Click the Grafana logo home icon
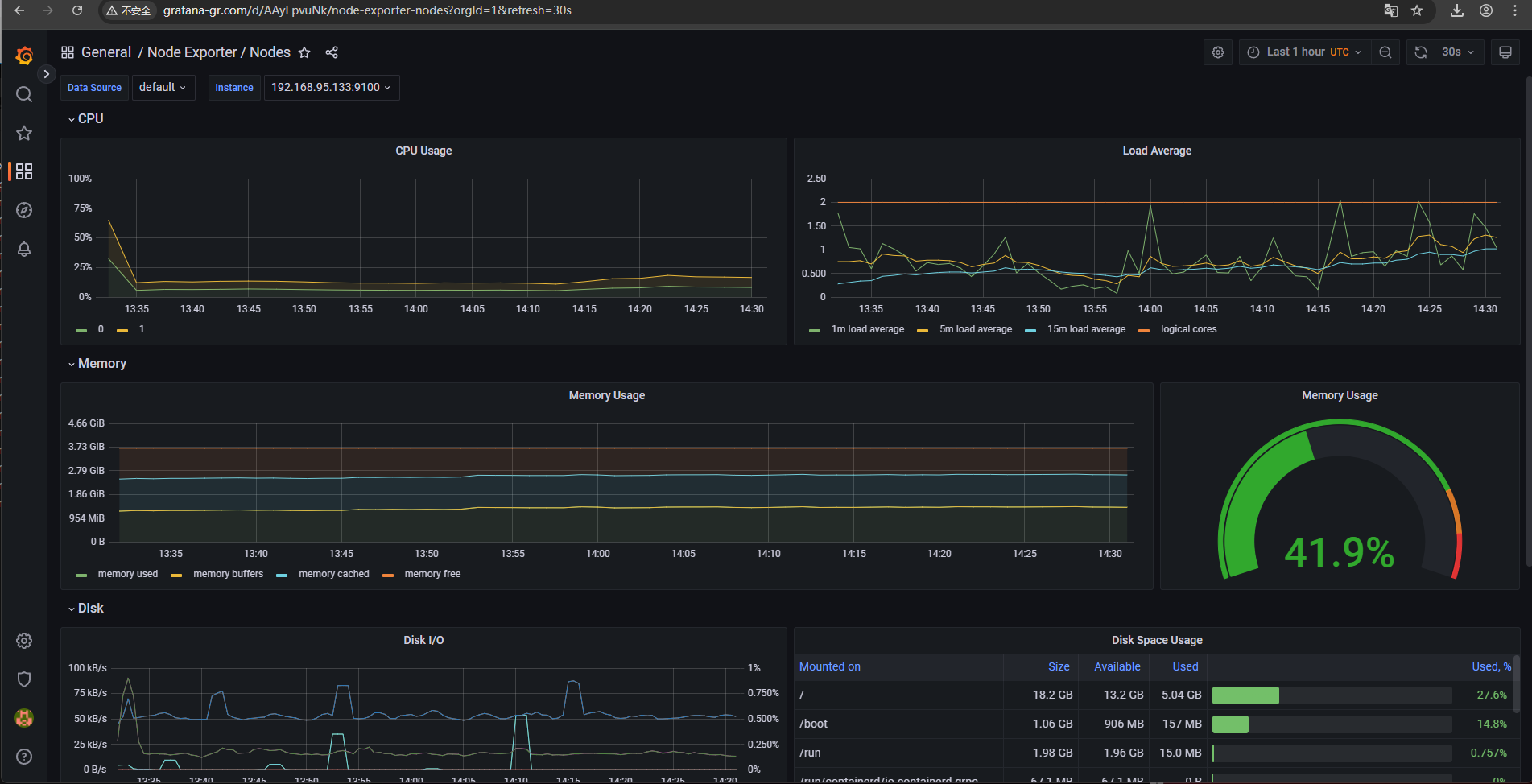 [x=24, y=56]
